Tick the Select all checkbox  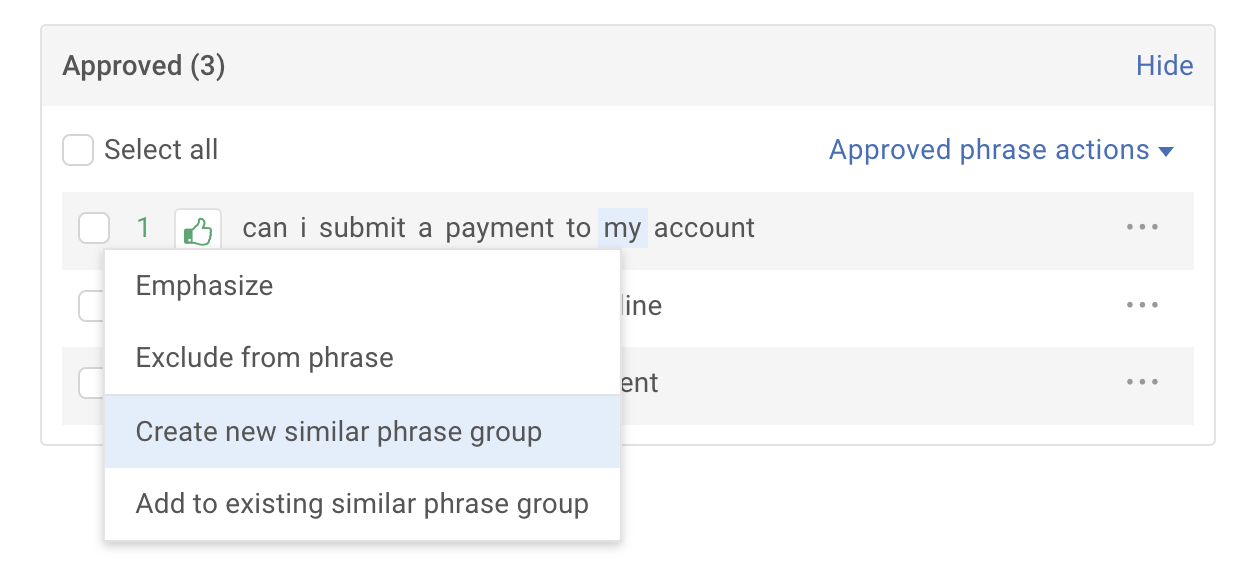coord(78,151)
